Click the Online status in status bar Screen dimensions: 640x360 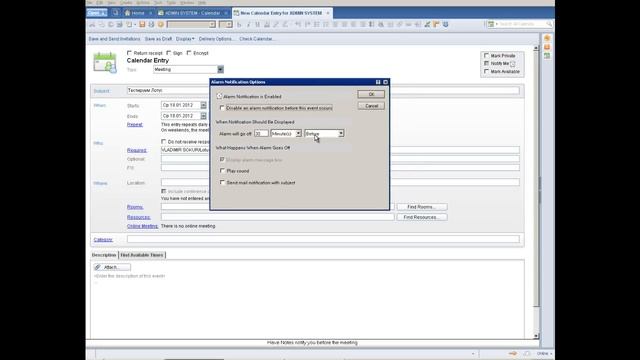[544, 353]
